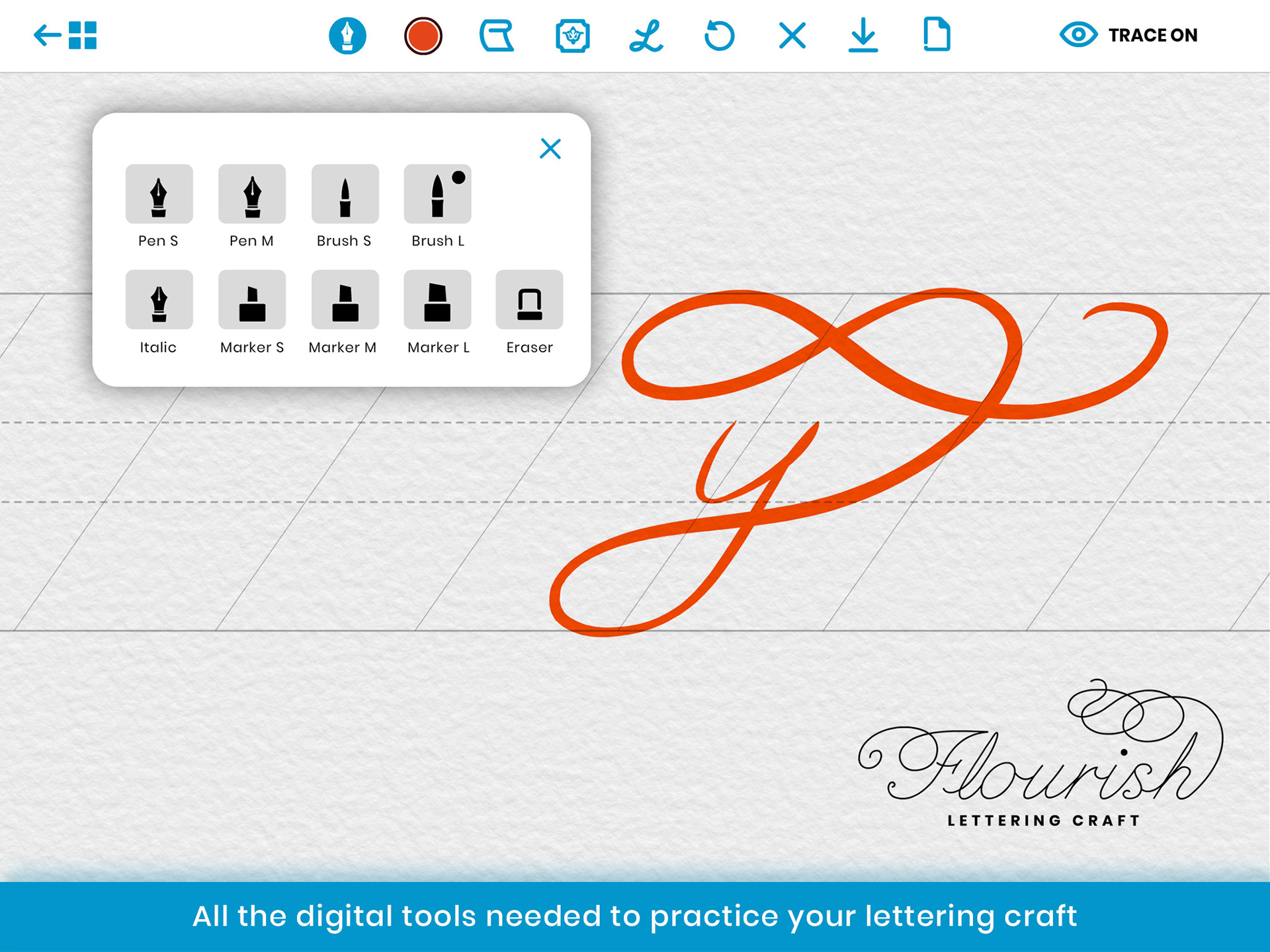Viewport: 1270px width, 952px height.
Task: Open the paper style options
Action: click(497, 36)
